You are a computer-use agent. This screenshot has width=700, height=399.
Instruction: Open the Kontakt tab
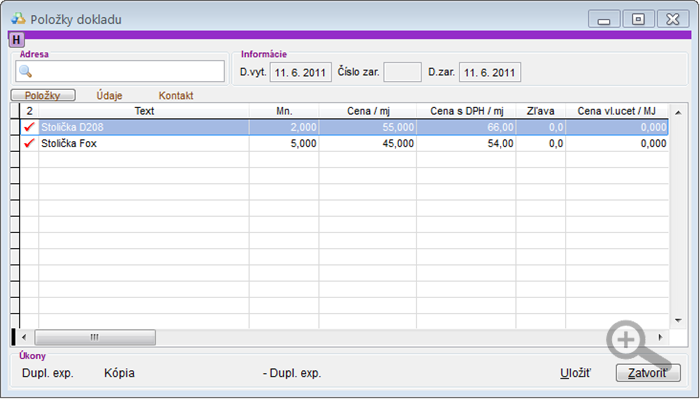tap(176, 96)
